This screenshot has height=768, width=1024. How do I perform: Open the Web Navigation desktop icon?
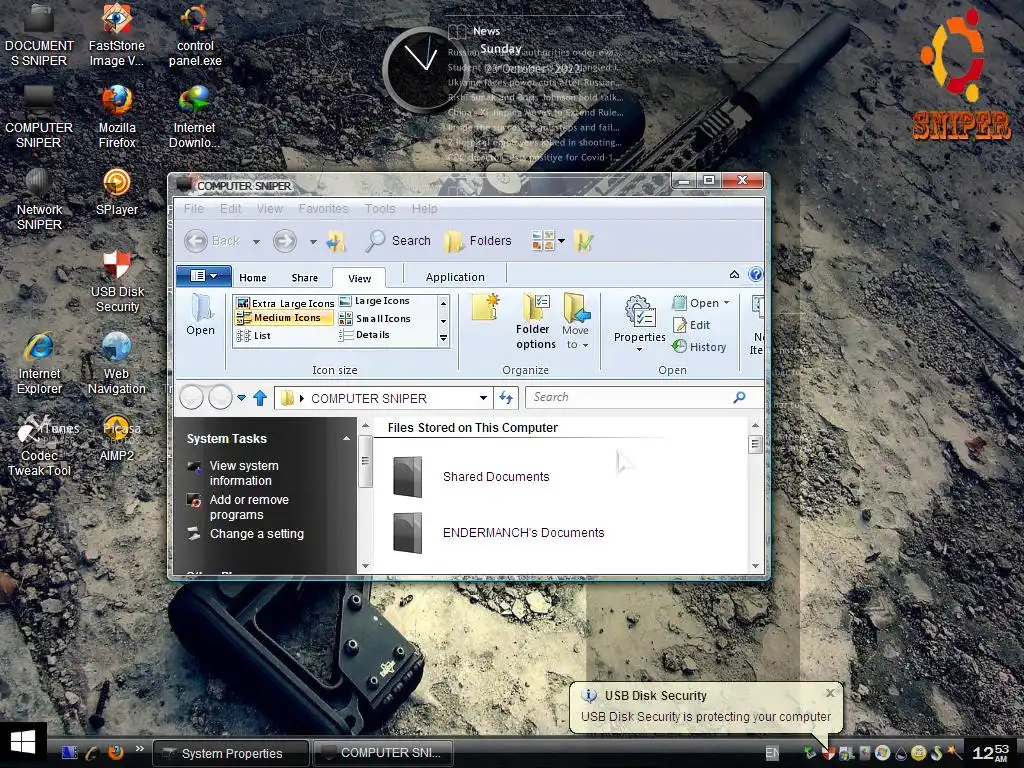117,362
